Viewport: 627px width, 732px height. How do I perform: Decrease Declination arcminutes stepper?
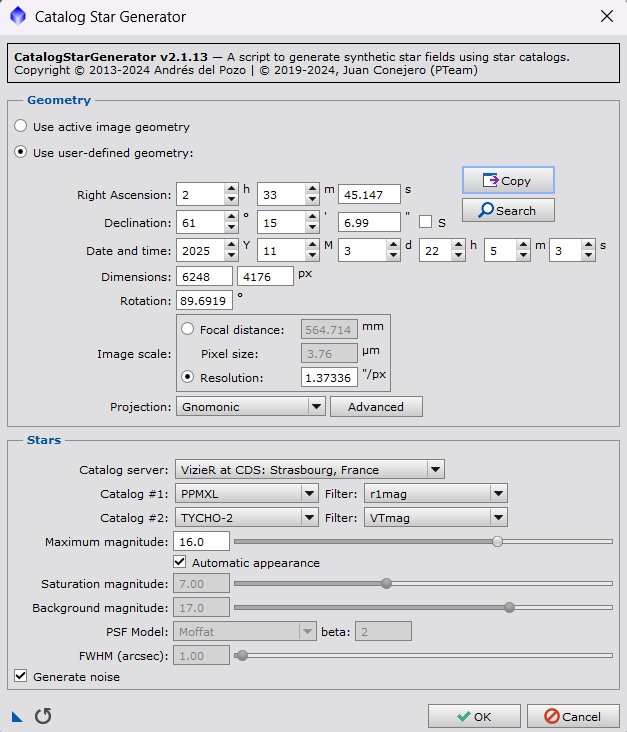[x=312, y=227]
